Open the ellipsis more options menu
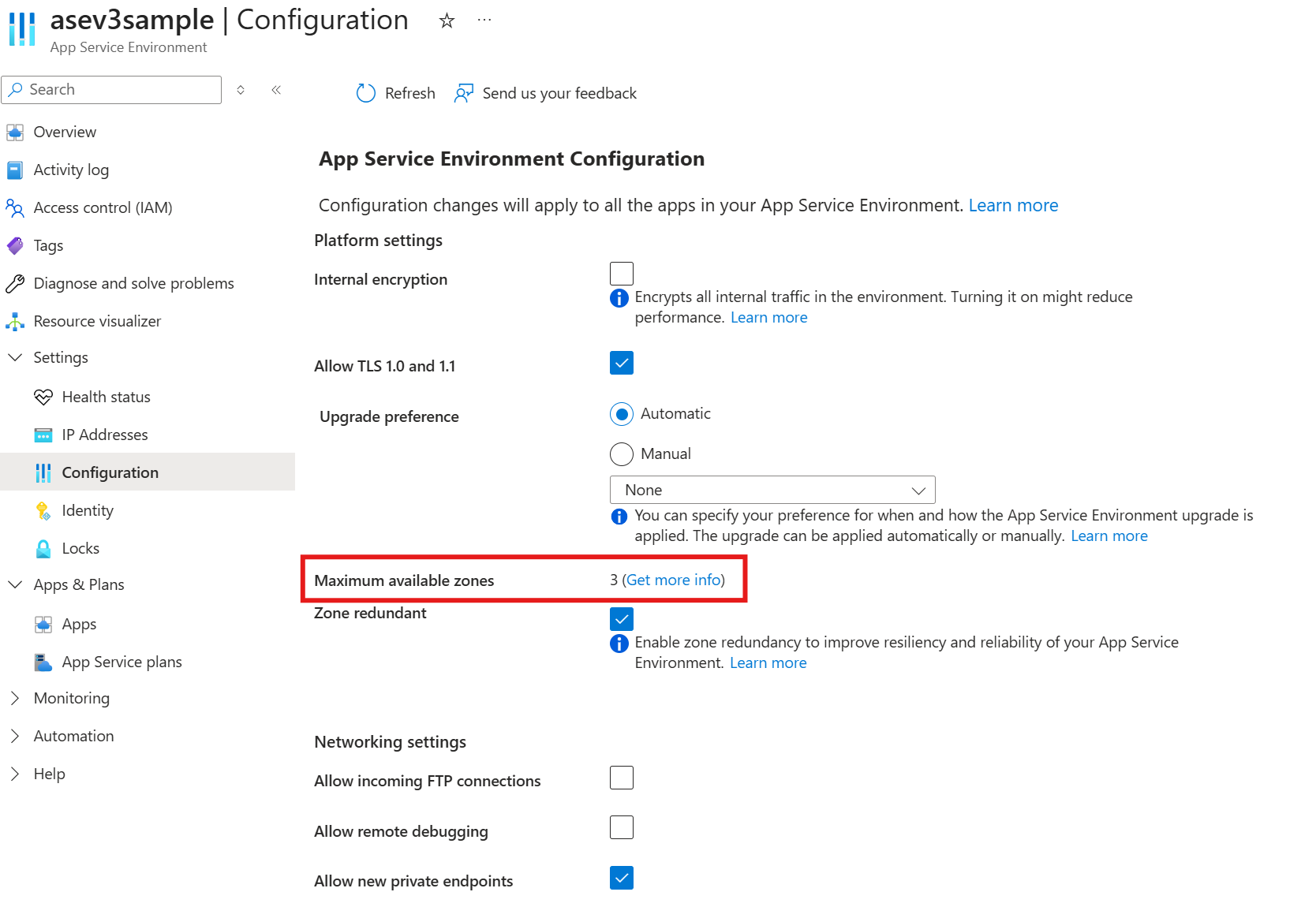This screenshot has width=1316, height=918. click(x=484, y=21)
